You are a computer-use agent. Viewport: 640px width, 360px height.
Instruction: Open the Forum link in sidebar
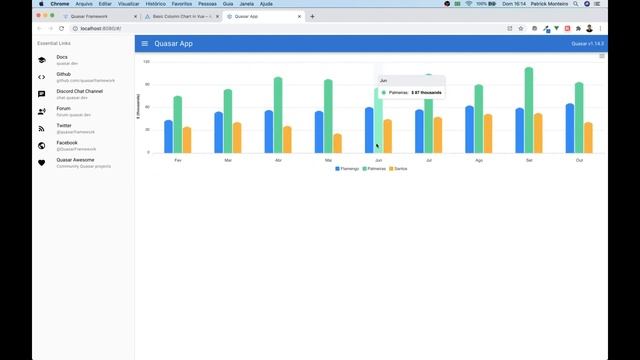point(83,111)
